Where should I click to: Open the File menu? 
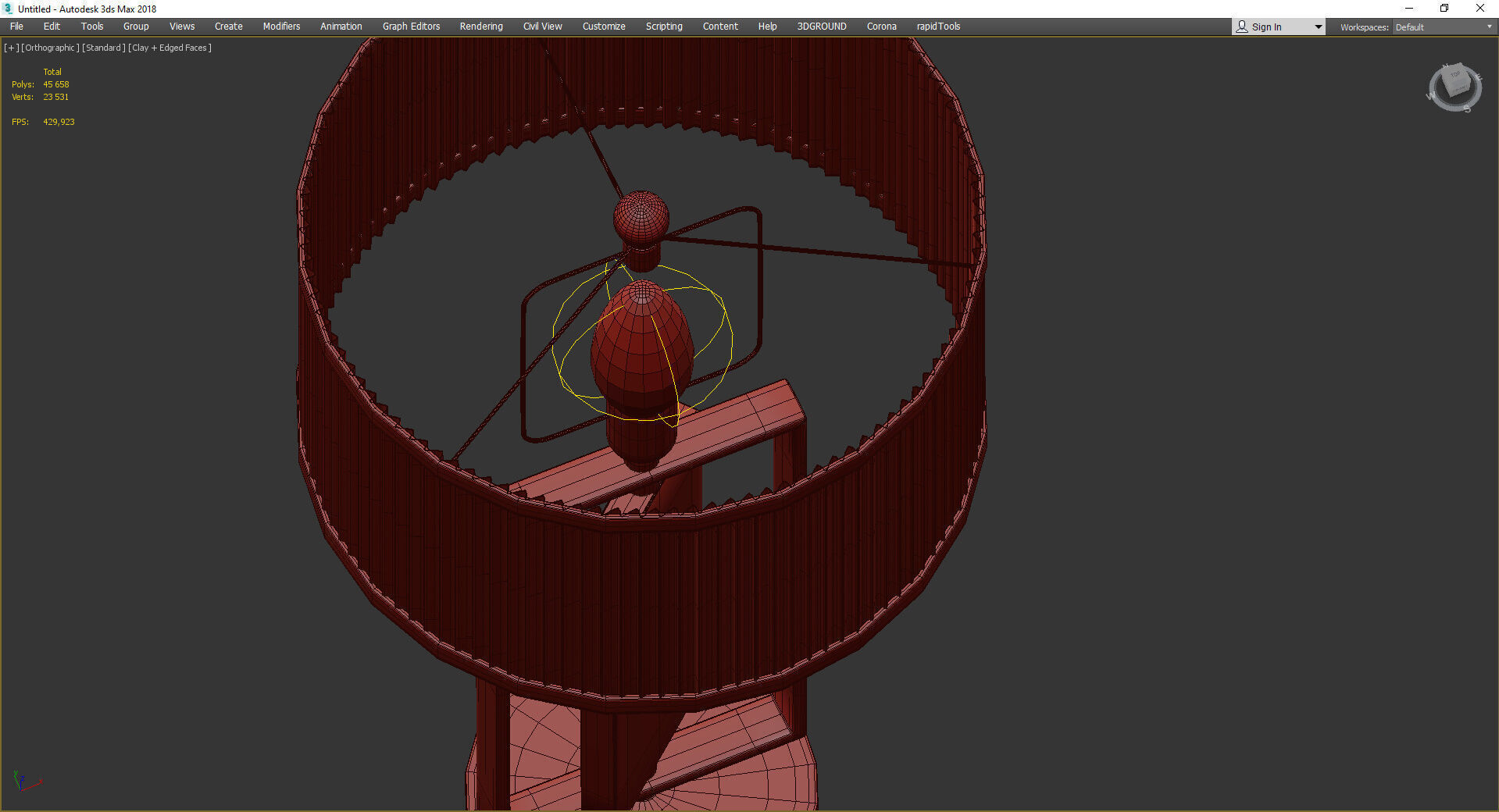coord(16,27)
